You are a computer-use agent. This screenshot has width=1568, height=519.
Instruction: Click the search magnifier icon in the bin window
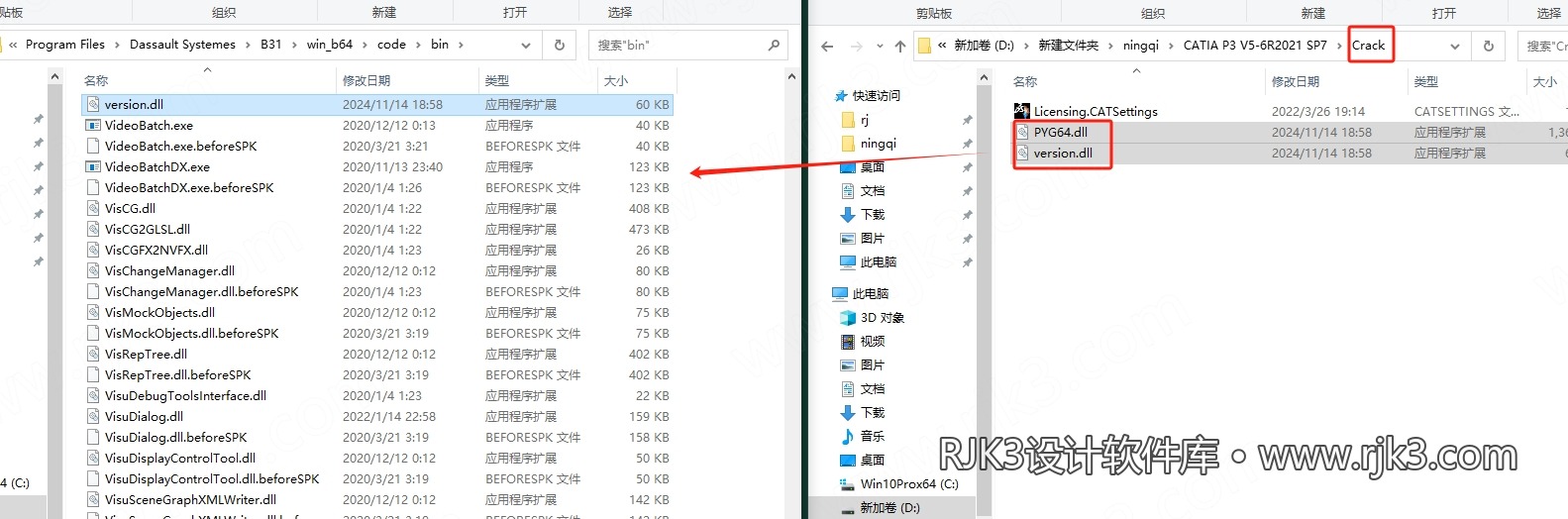coord(774,45)
